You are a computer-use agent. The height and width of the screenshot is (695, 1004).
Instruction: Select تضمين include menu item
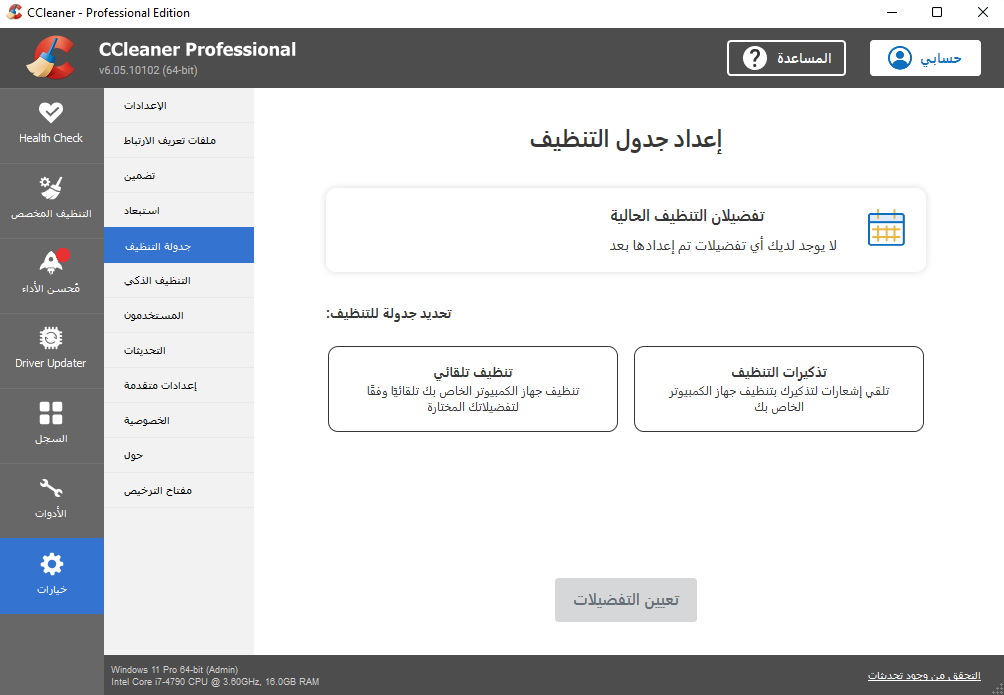[179, 176]
